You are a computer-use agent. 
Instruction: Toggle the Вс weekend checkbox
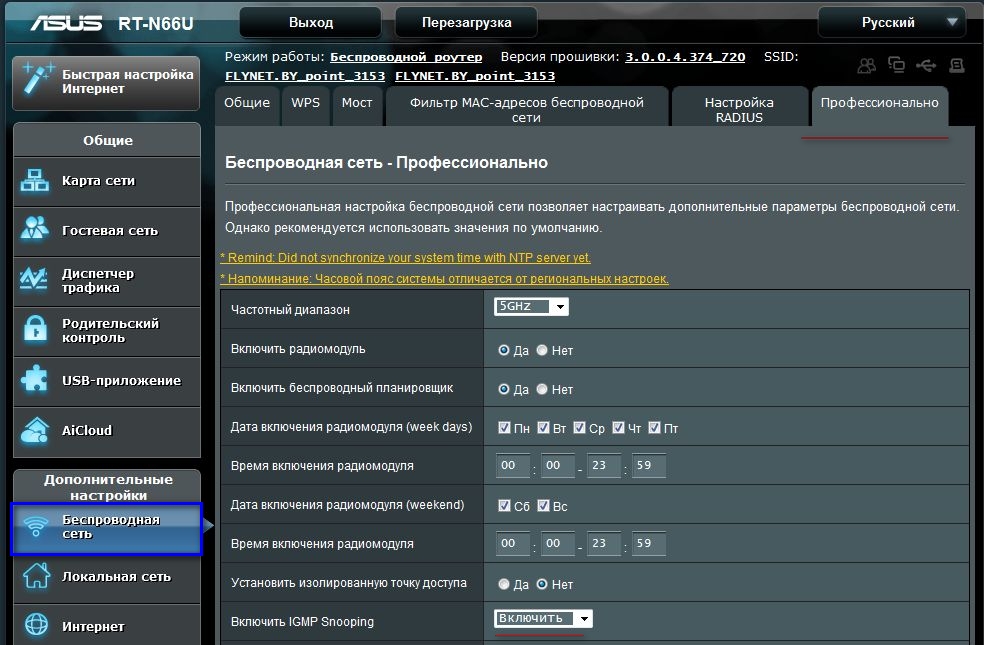(543, 505)
